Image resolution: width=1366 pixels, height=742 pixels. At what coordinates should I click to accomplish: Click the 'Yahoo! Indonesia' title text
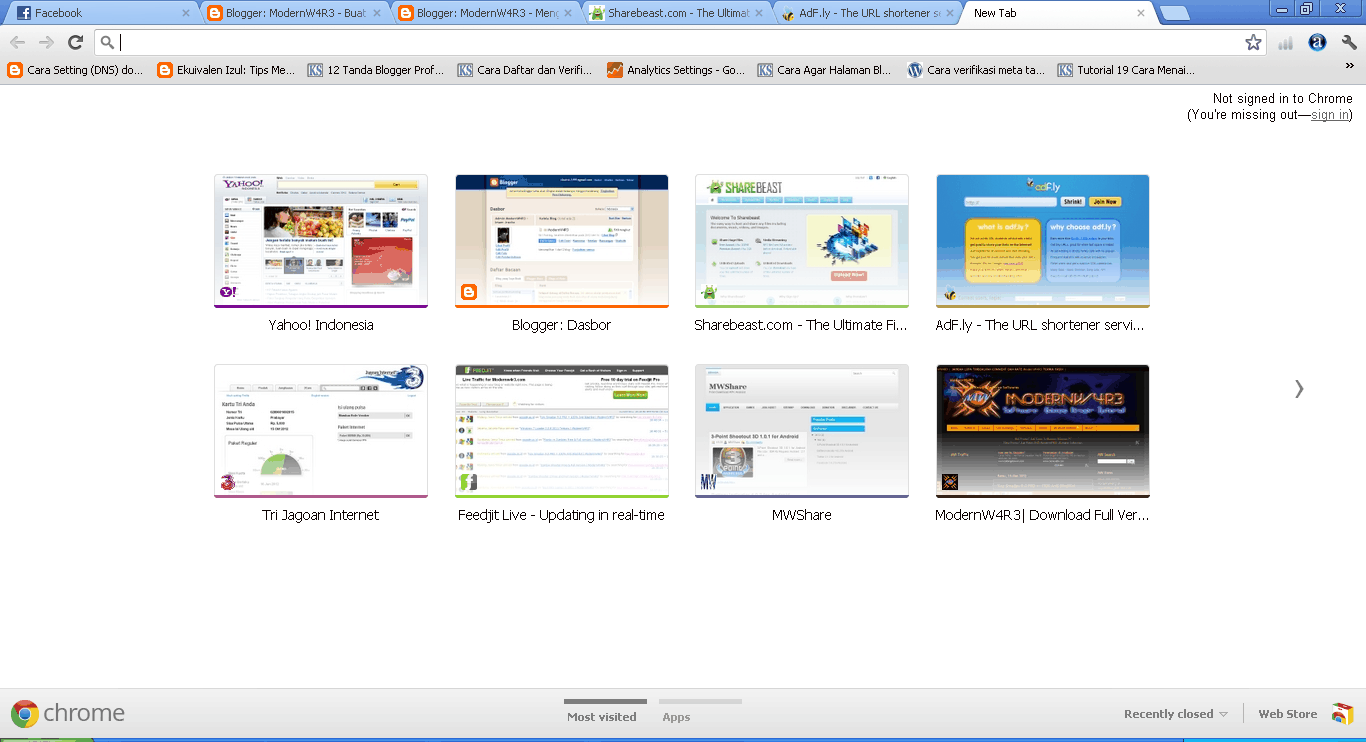(321, 325)
